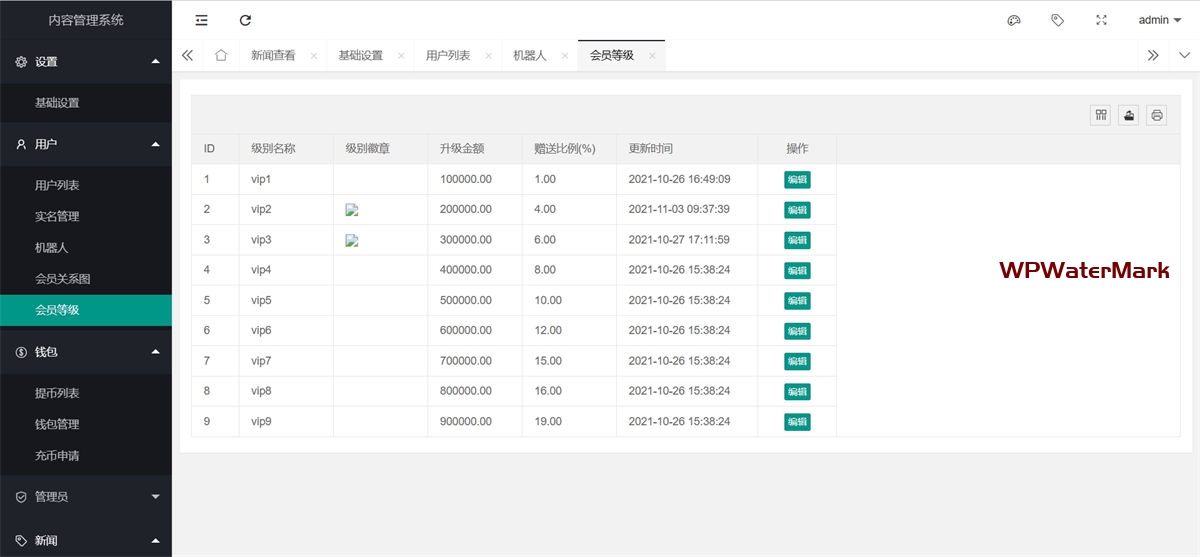
Task: Open the column filter icon above table
Action: 1101,115
